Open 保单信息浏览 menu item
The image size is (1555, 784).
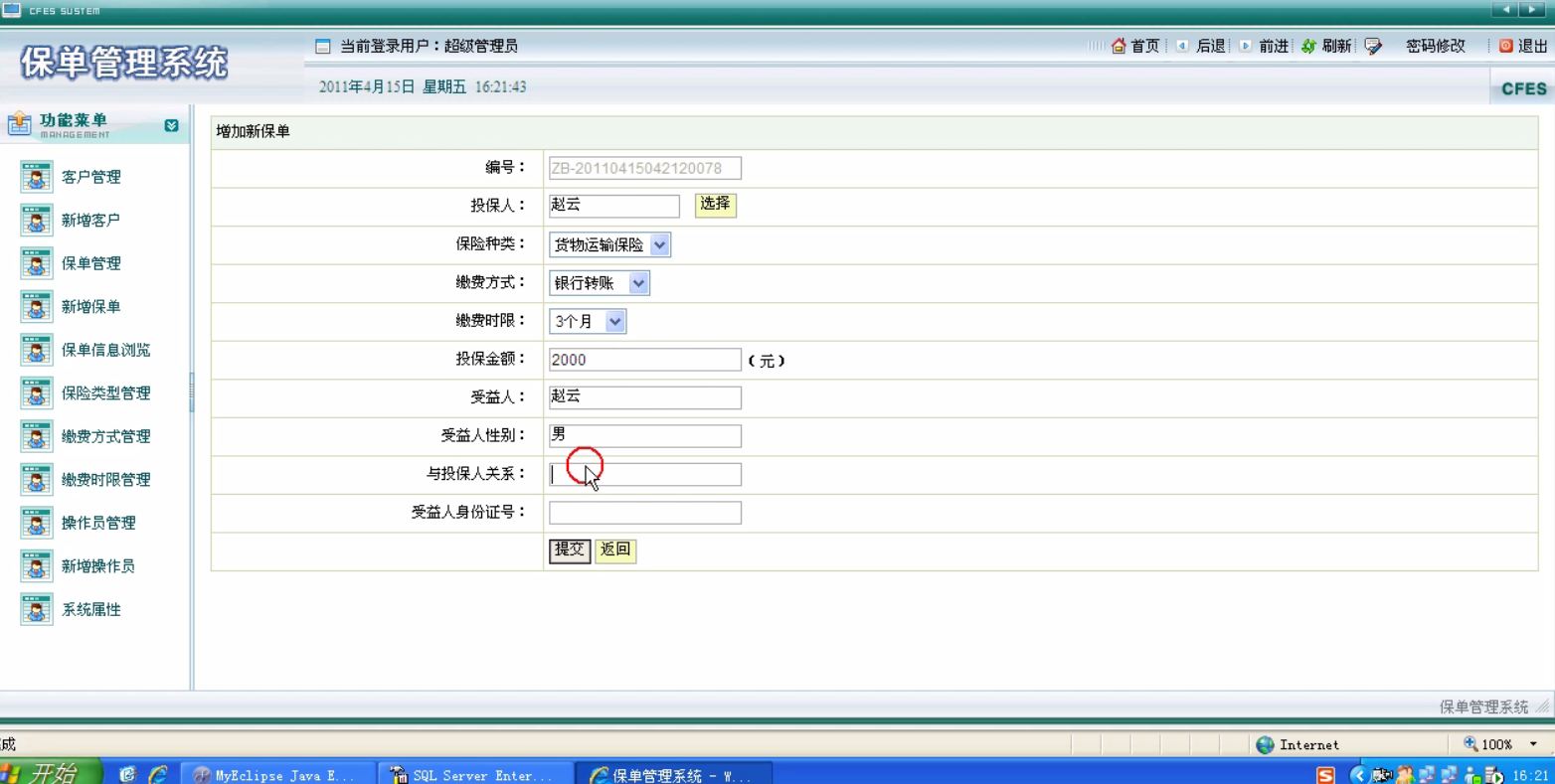click(106, 350)
